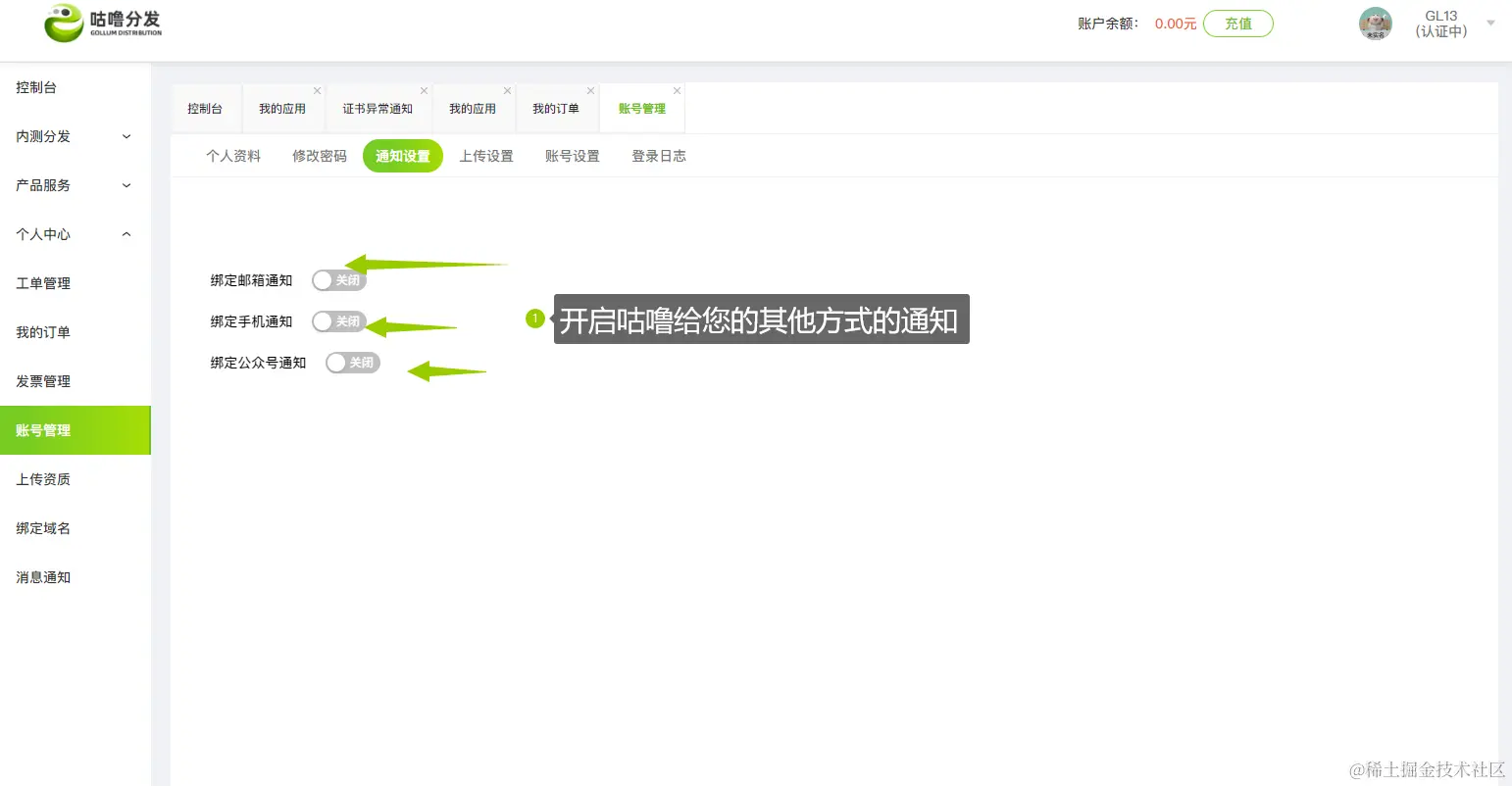
Task: Select 消息通知 in the sidebar
Action: click(x=43, y=577)
